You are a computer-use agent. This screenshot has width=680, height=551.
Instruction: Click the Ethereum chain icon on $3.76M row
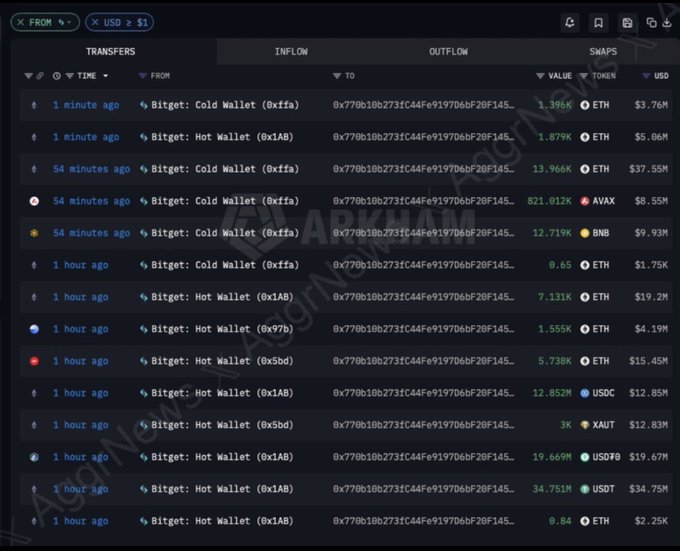pyautogui.click(x=34, y=105)
